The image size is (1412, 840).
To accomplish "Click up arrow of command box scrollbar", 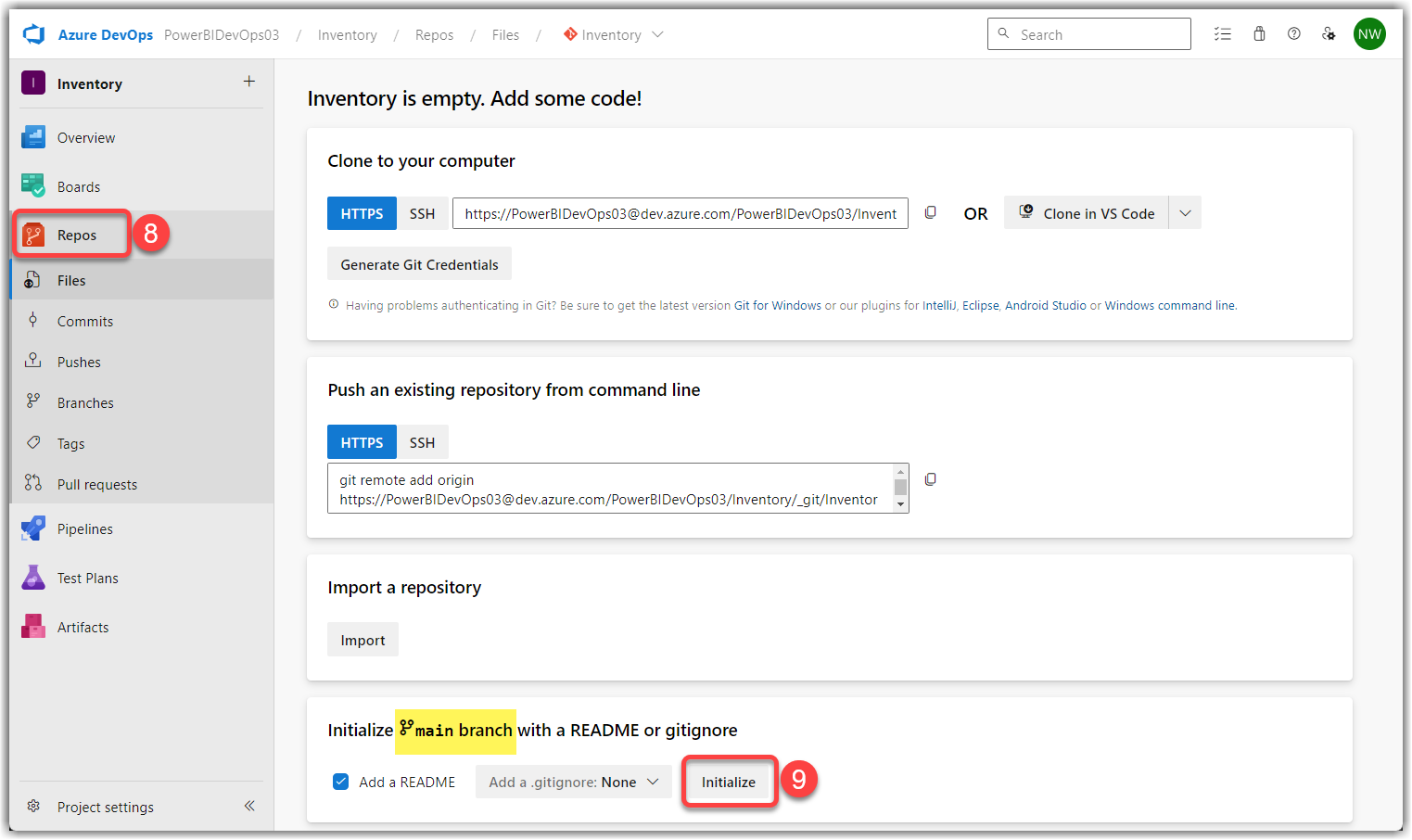I will 900,472.
